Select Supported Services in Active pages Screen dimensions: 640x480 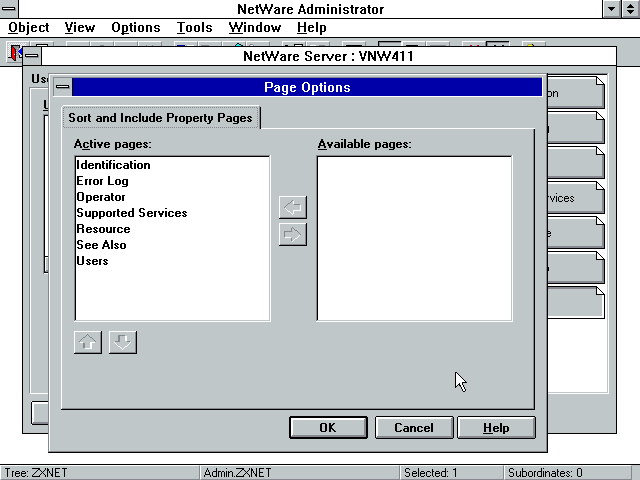tap(172, 213)
